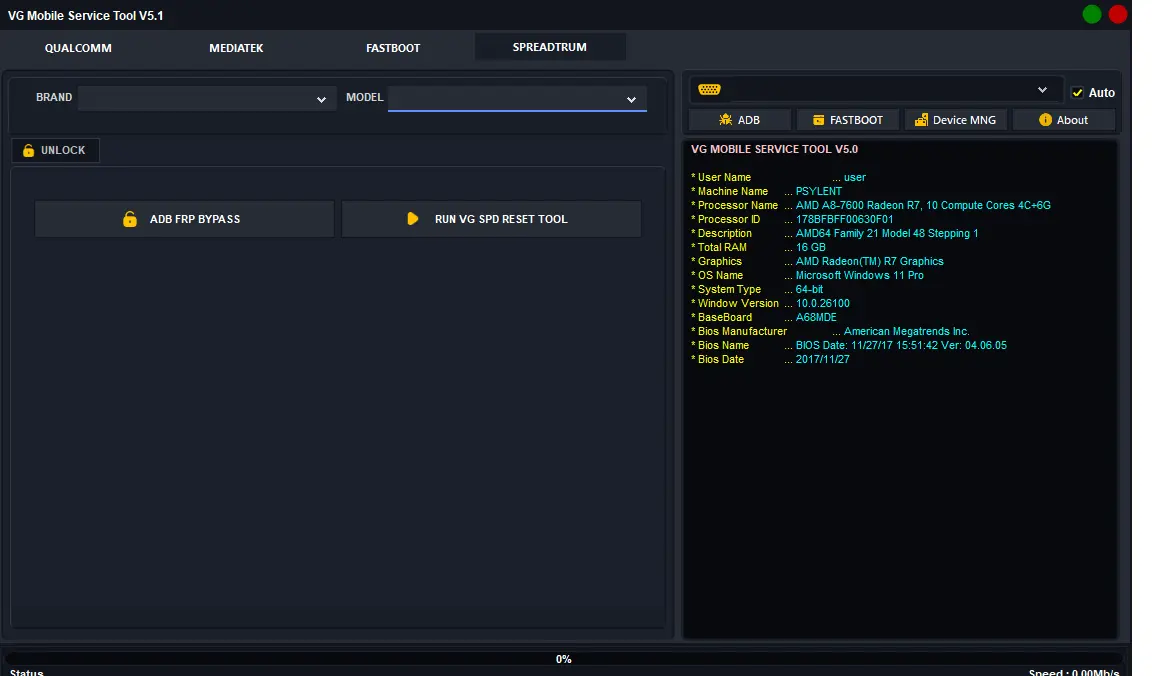Click the Bios Name BIOS Date 11/27/17 line
The height and width of the screenshot is (676, 1152).
pos(849,345)
